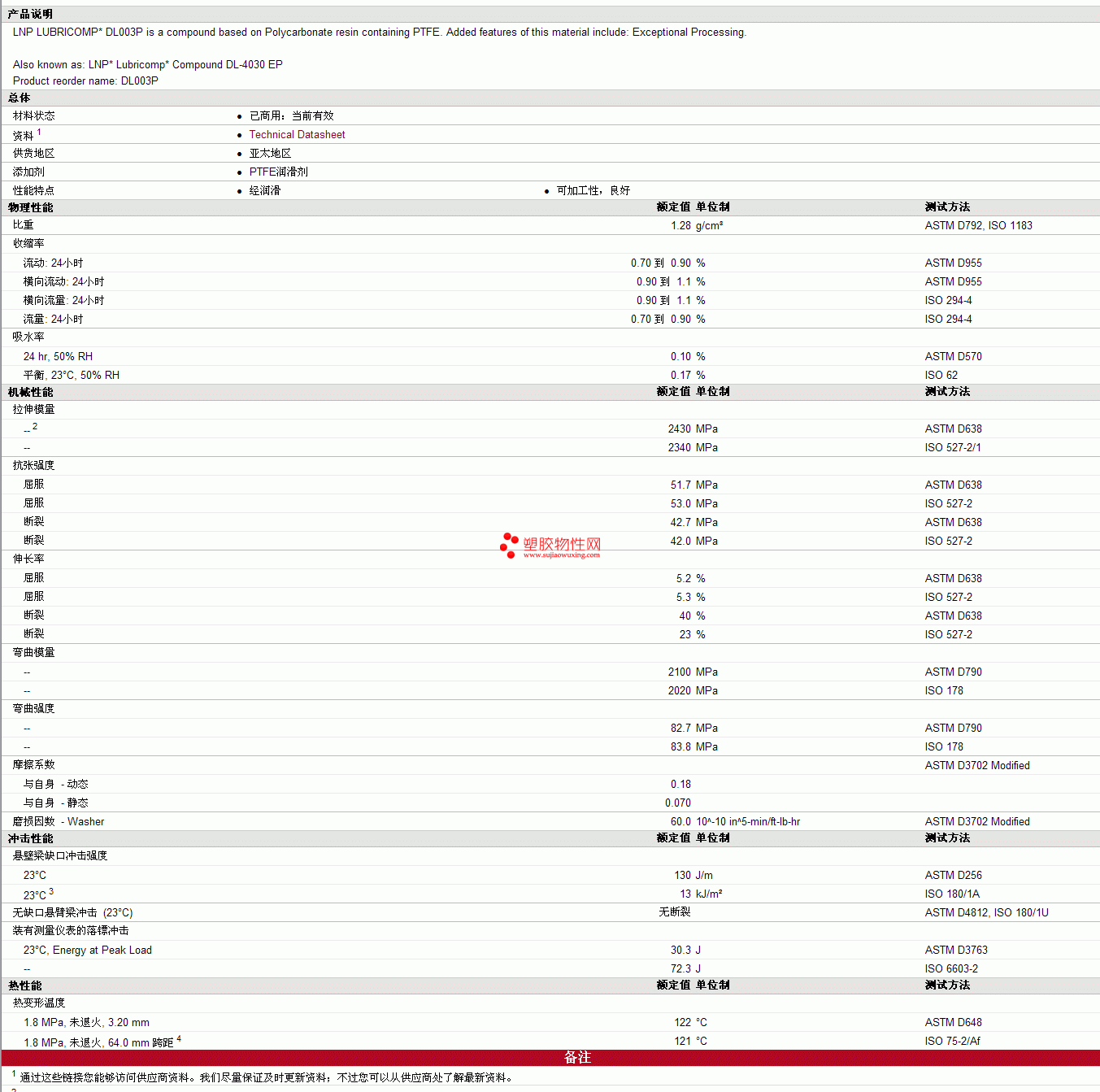Click the ASTM D648 test method
Screen dimensions: 1100x1092
click(953, 1023)
